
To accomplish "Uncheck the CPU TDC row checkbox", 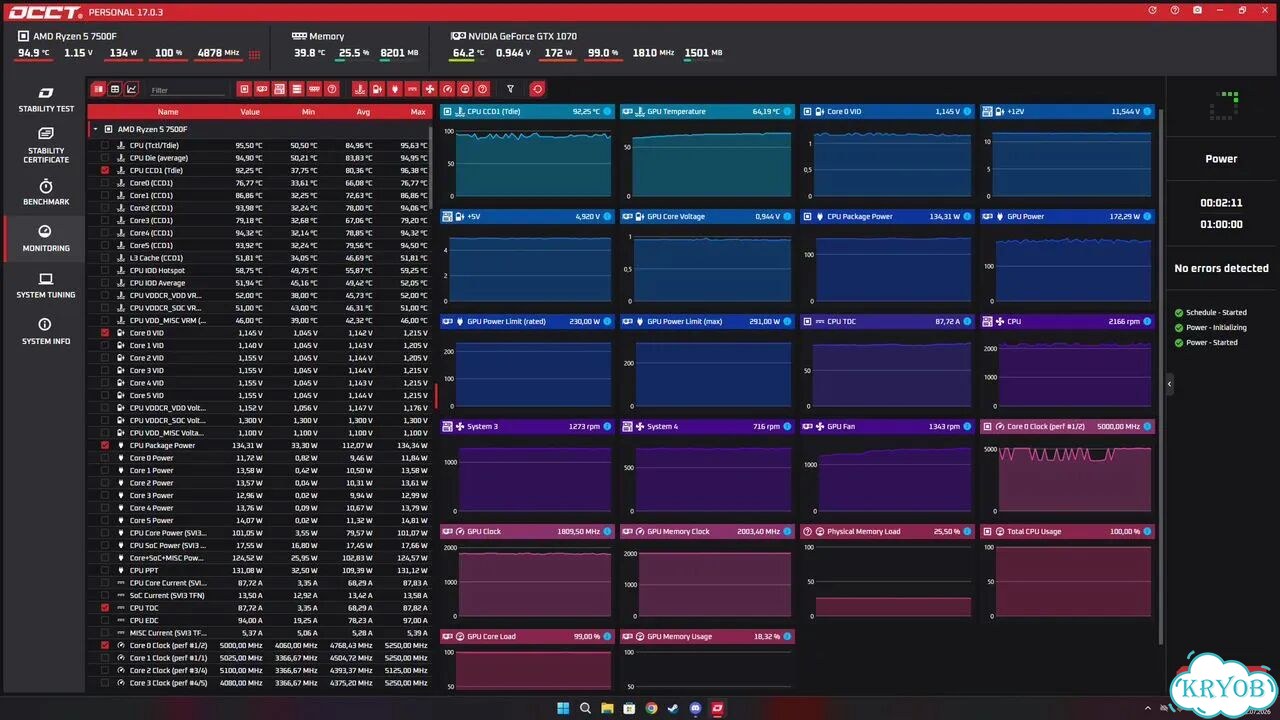I will click(105, 608).
